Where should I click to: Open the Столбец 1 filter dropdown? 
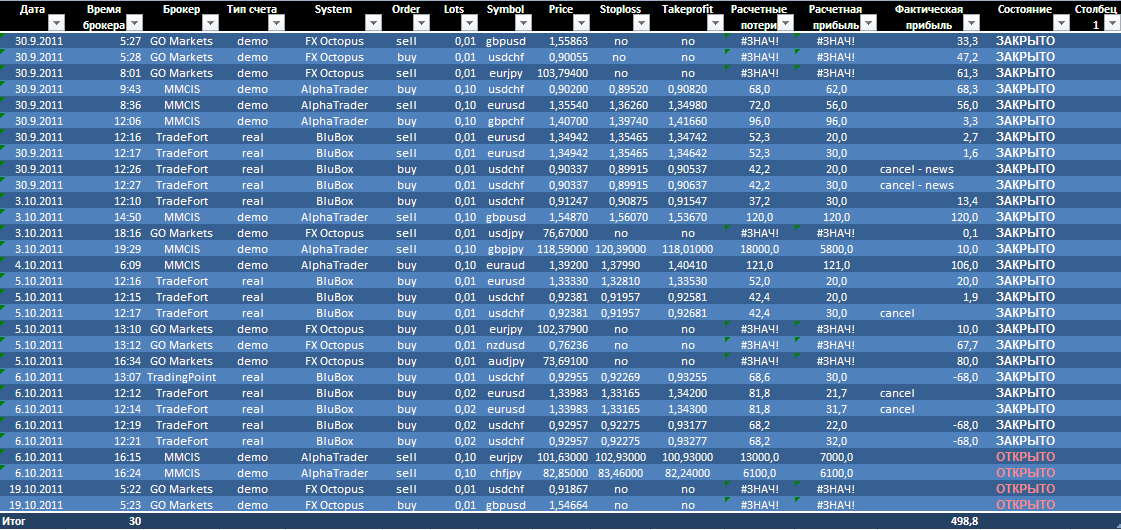click(x=1112, y=24)
